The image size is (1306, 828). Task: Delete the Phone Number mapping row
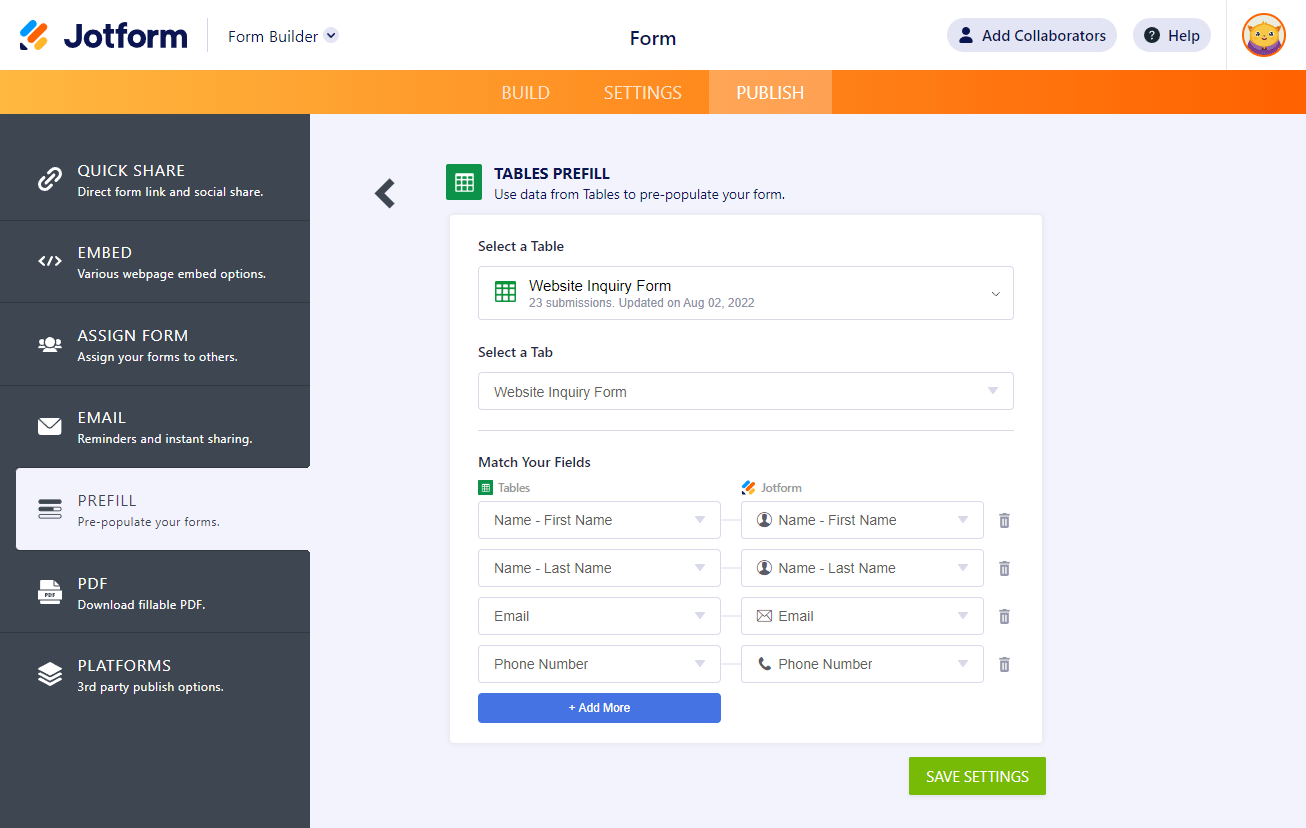coord(1005,664)
